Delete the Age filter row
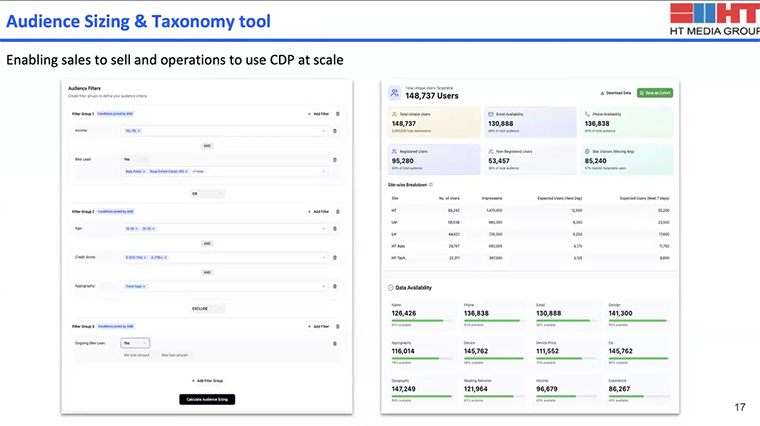Image resolution: width=760 pixels, height=426 pixels. point(334,228)
